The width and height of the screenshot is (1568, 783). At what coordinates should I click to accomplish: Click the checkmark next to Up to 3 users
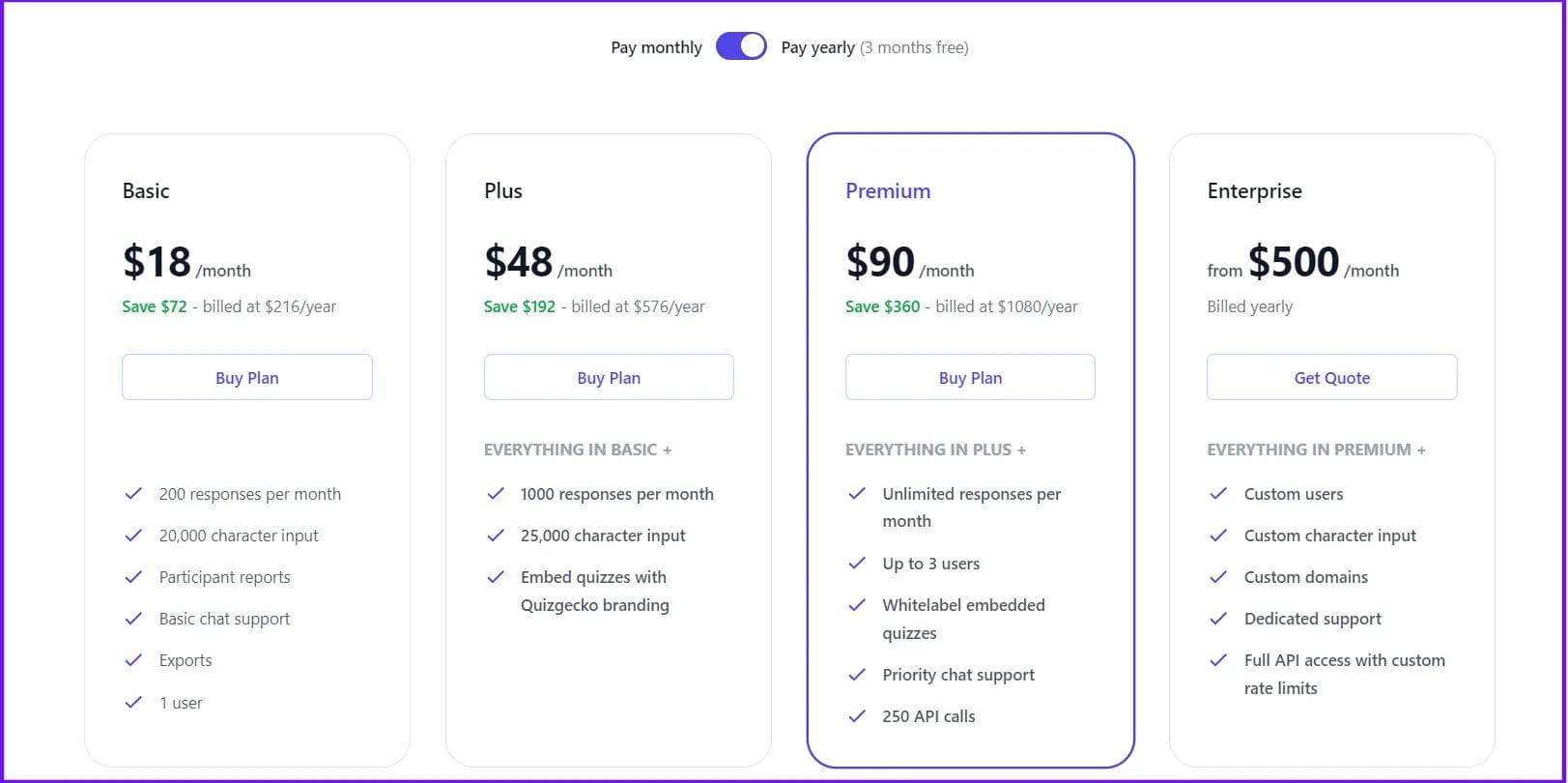point(857,564)
